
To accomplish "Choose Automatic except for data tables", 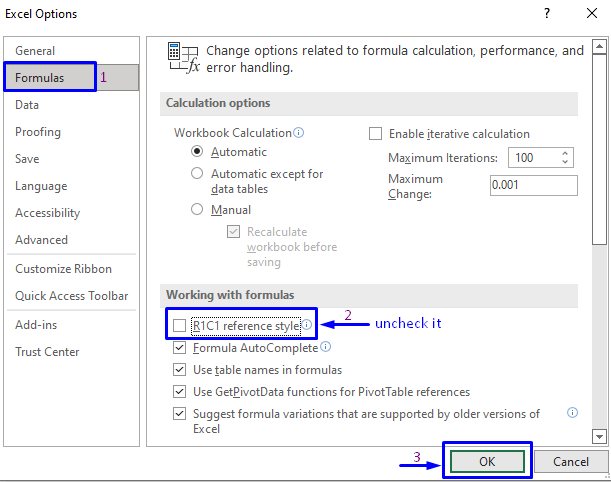I will [x=197, y=173].
